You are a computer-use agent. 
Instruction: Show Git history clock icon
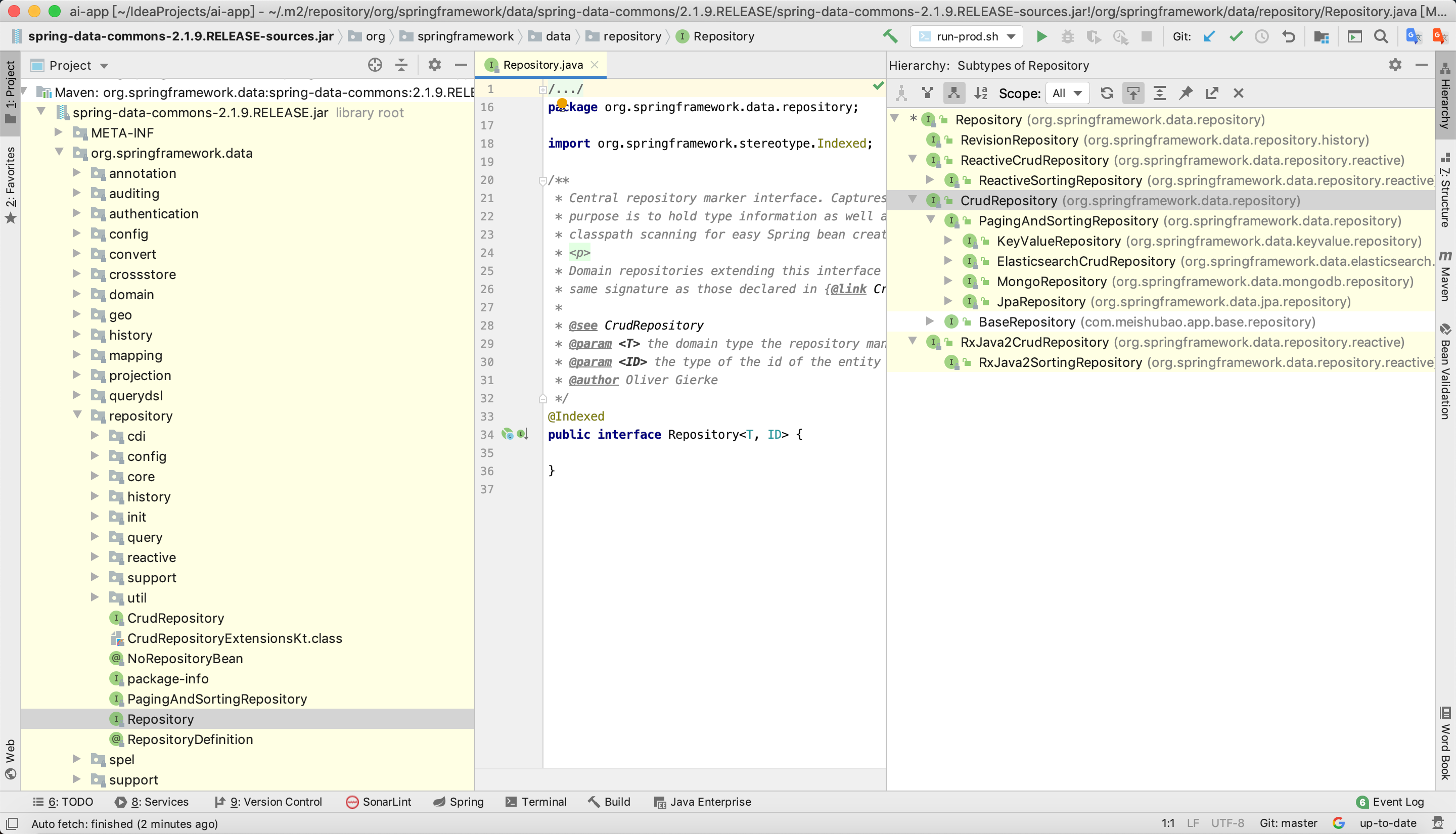coord(1262,36)
